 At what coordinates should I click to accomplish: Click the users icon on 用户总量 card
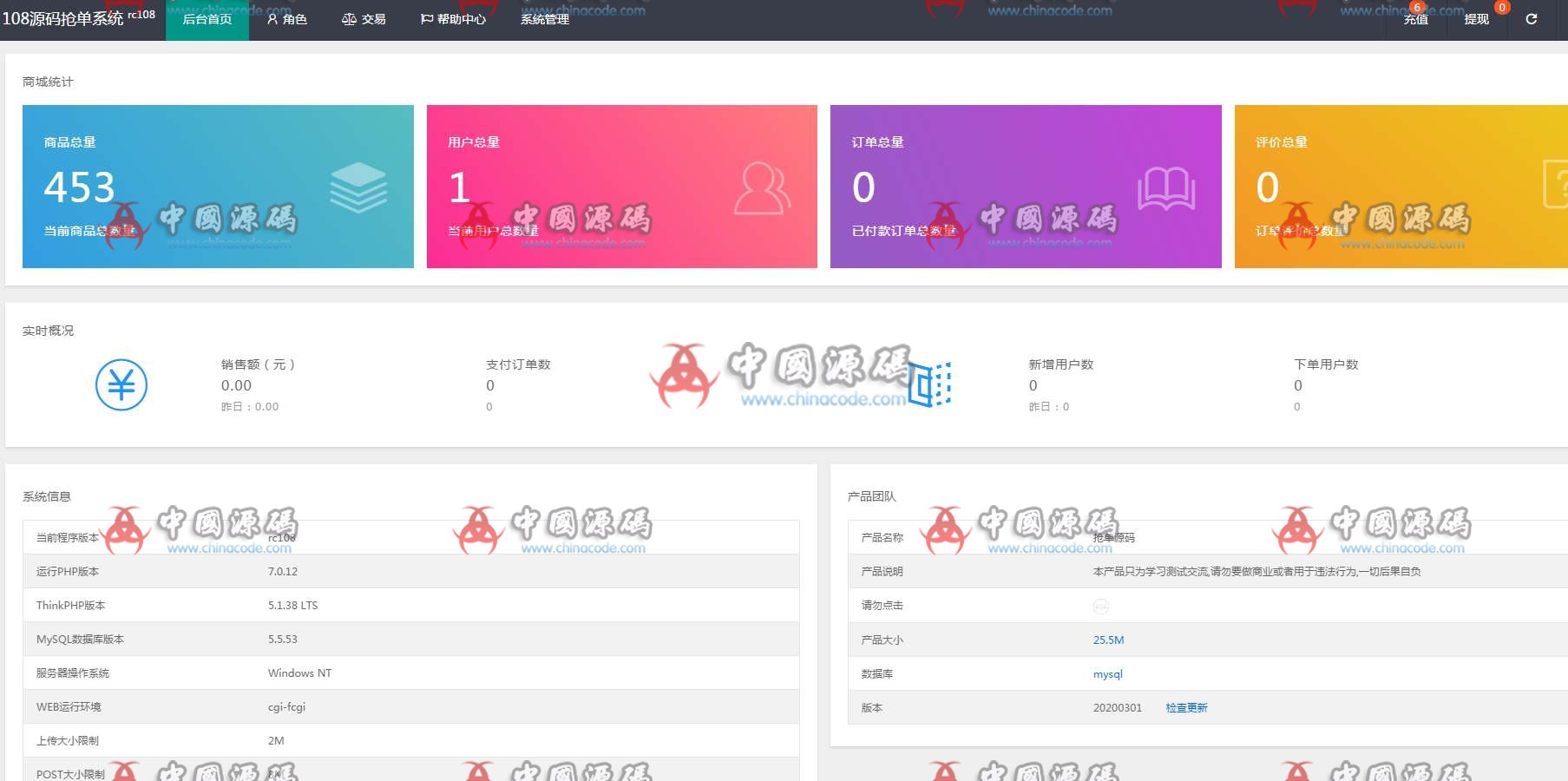(762, 187)
